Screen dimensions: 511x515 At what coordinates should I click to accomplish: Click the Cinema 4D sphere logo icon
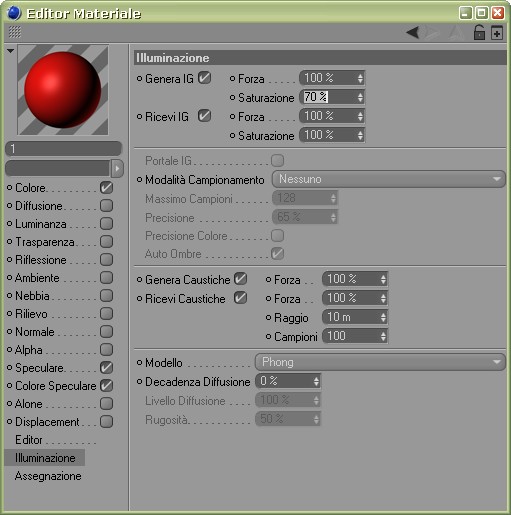coord(14,13)
